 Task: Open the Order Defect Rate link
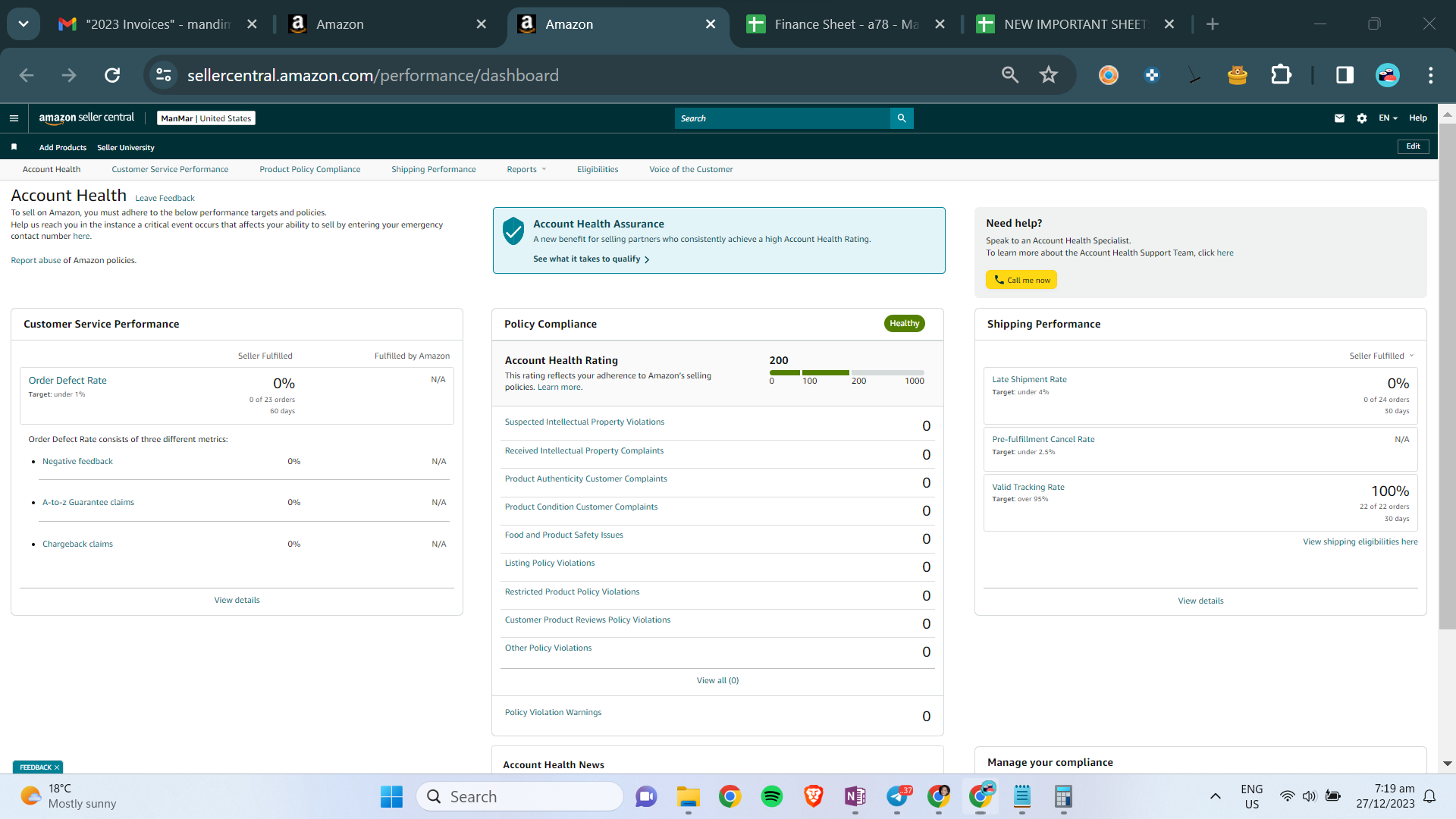(x=67, y=381)
